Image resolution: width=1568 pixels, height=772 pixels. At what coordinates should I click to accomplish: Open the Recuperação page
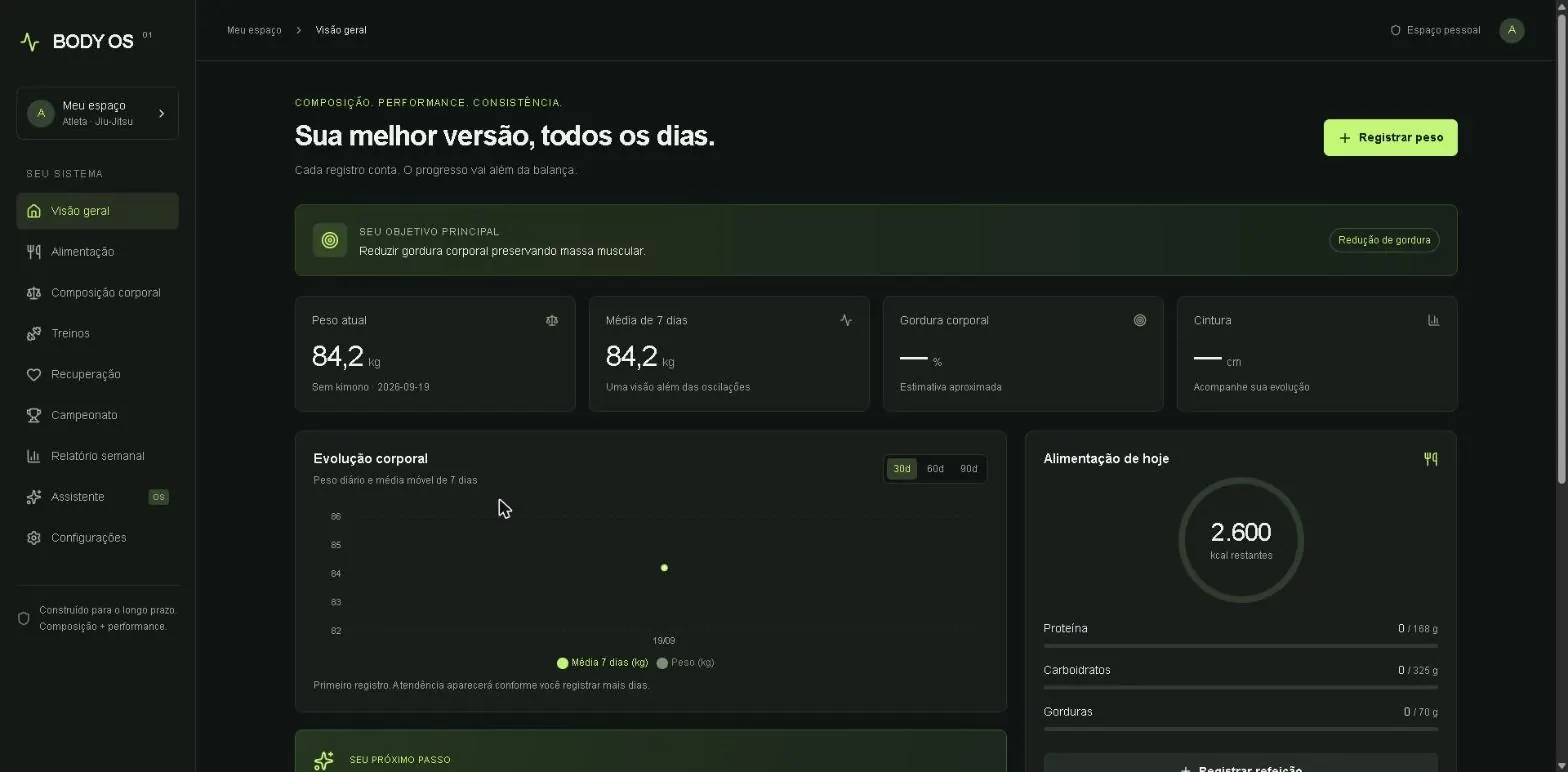(x=98, y=375)
